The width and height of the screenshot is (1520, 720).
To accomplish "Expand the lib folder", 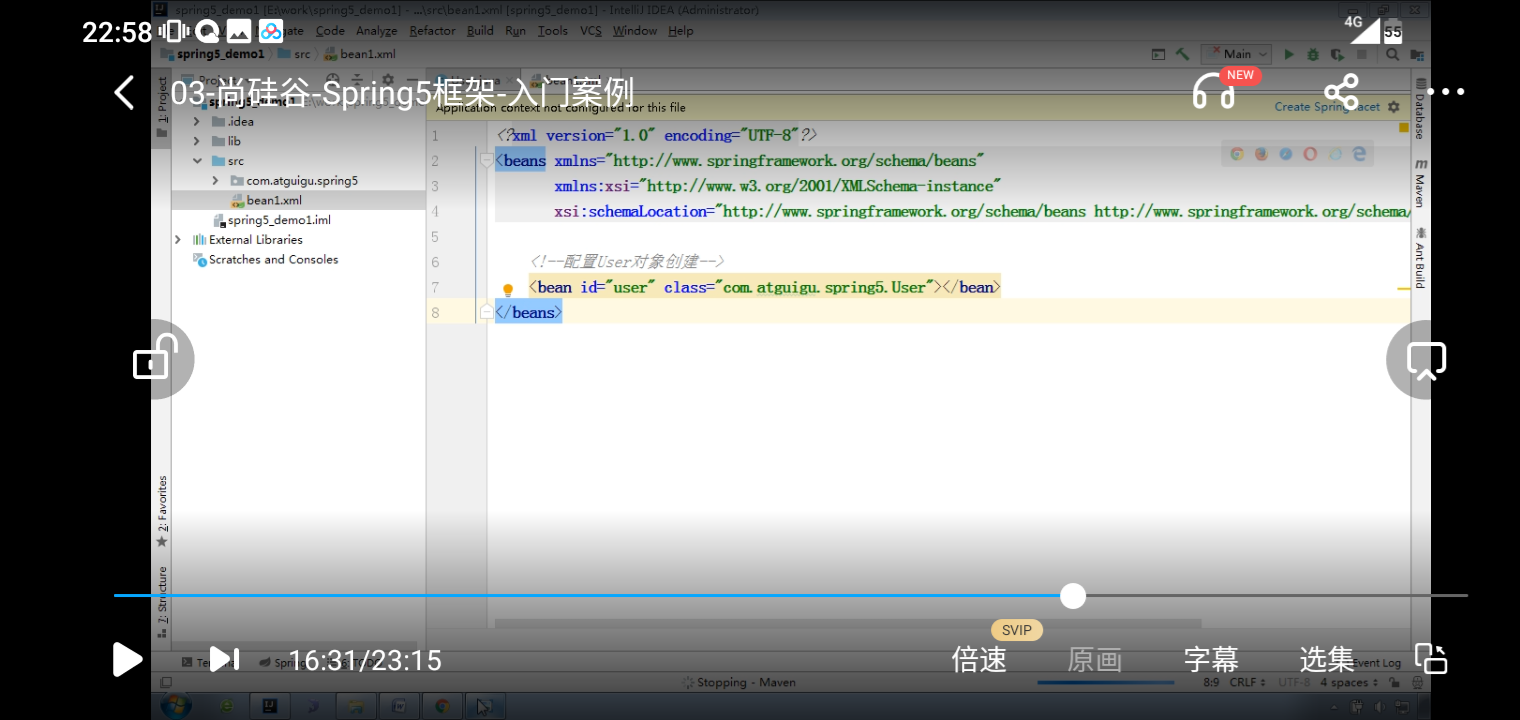I will [196, 141].
